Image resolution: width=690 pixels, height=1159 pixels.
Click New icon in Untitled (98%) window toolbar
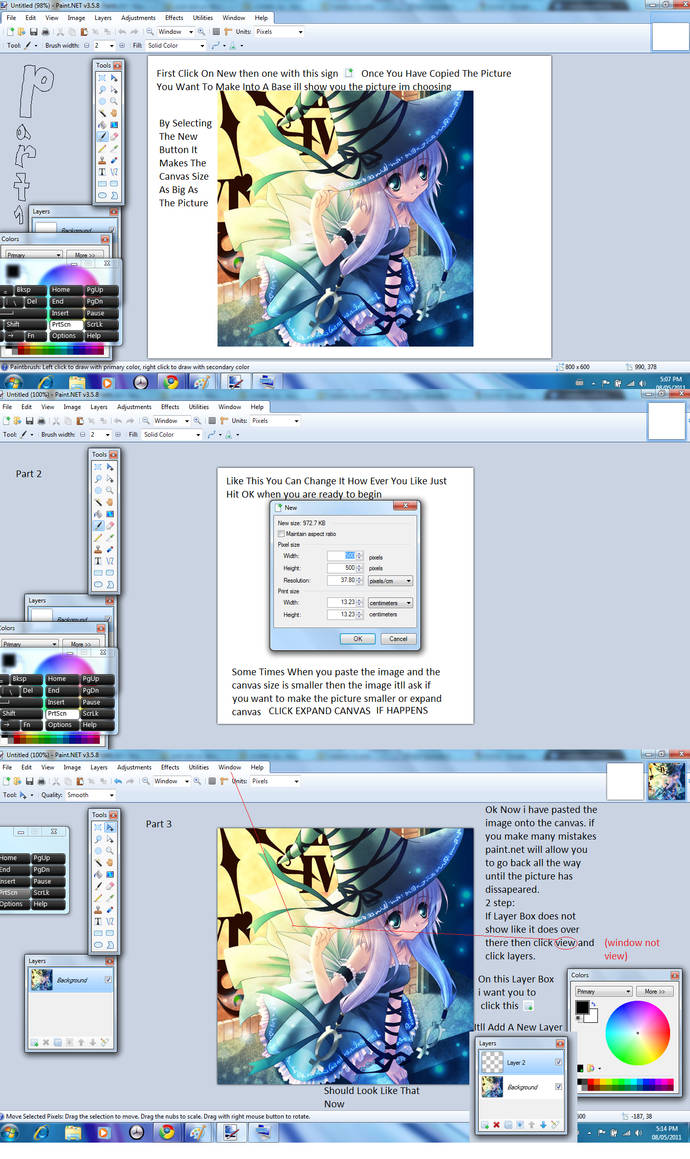tap(10, 32)
